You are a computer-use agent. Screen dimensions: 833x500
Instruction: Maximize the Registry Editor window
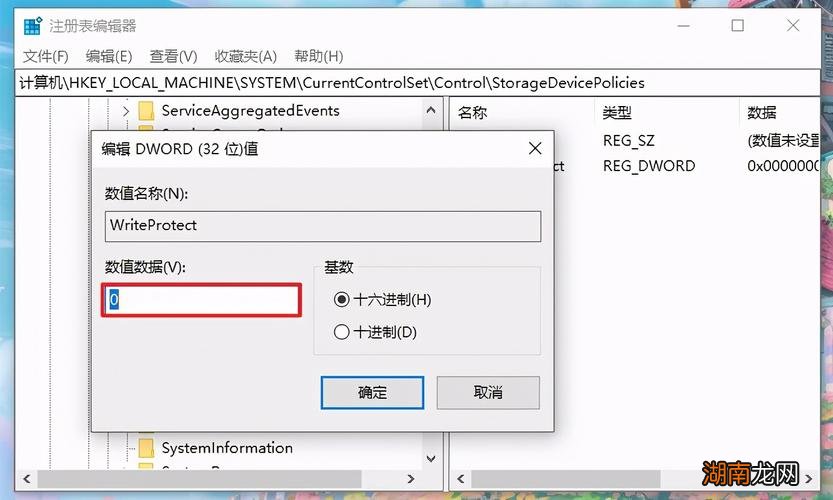click(737, 26)
